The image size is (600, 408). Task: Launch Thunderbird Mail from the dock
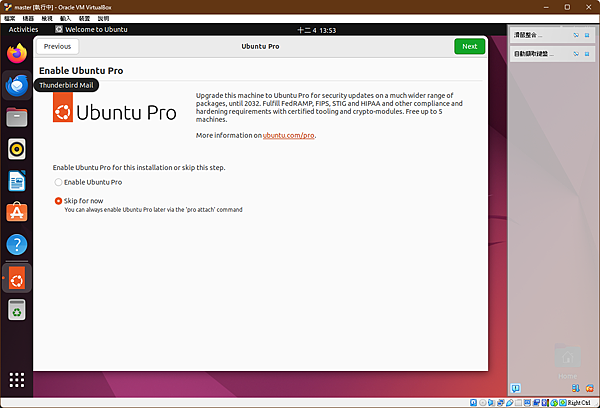(17, 85)
